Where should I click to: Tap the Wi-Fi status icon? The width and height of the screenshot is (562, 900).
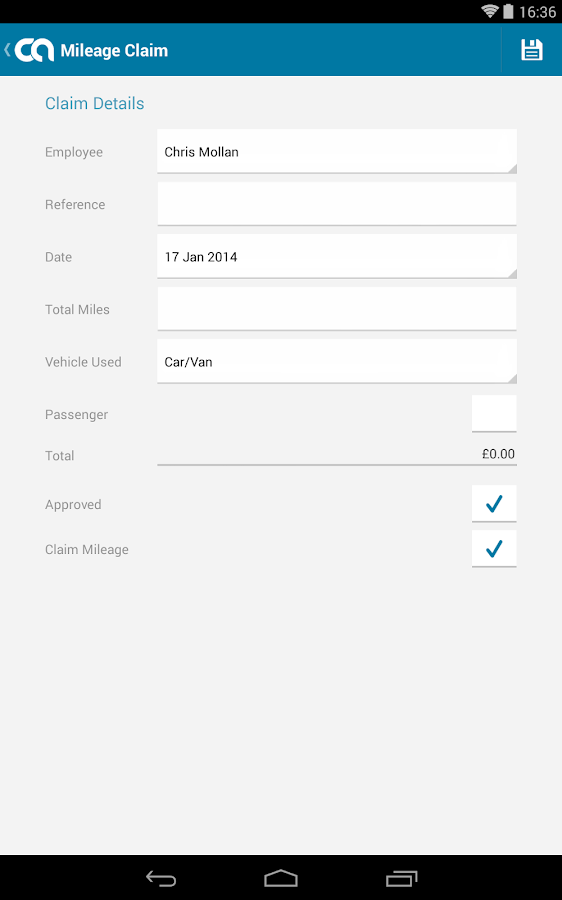[x=490, y=11]
